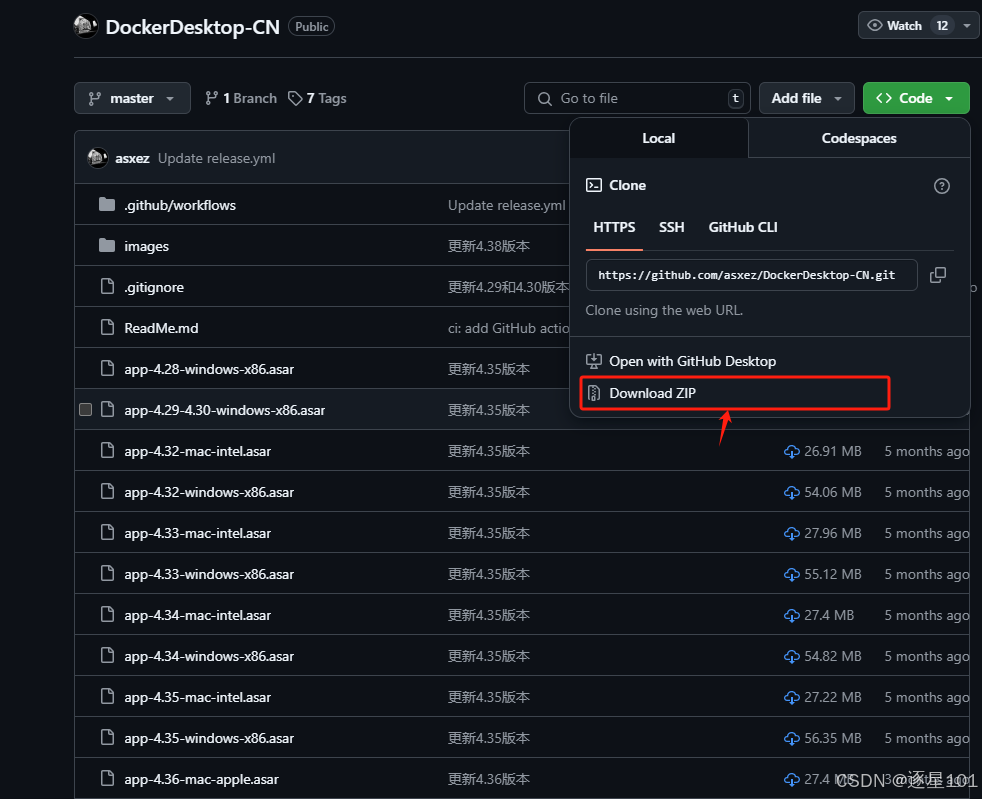This screenshot has height=799, width=982.
Task: Click the download cloud icon for 54.06 MB
Action: click(x=792, y=493)
